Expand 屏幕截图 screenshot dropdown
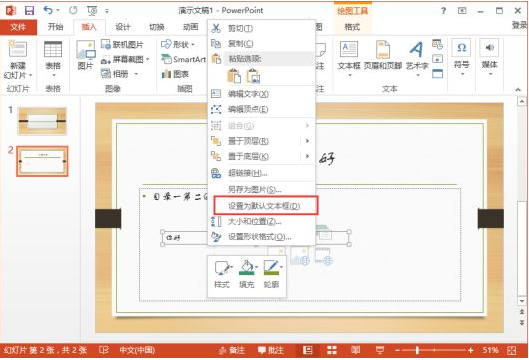 [x=148, y=59]
